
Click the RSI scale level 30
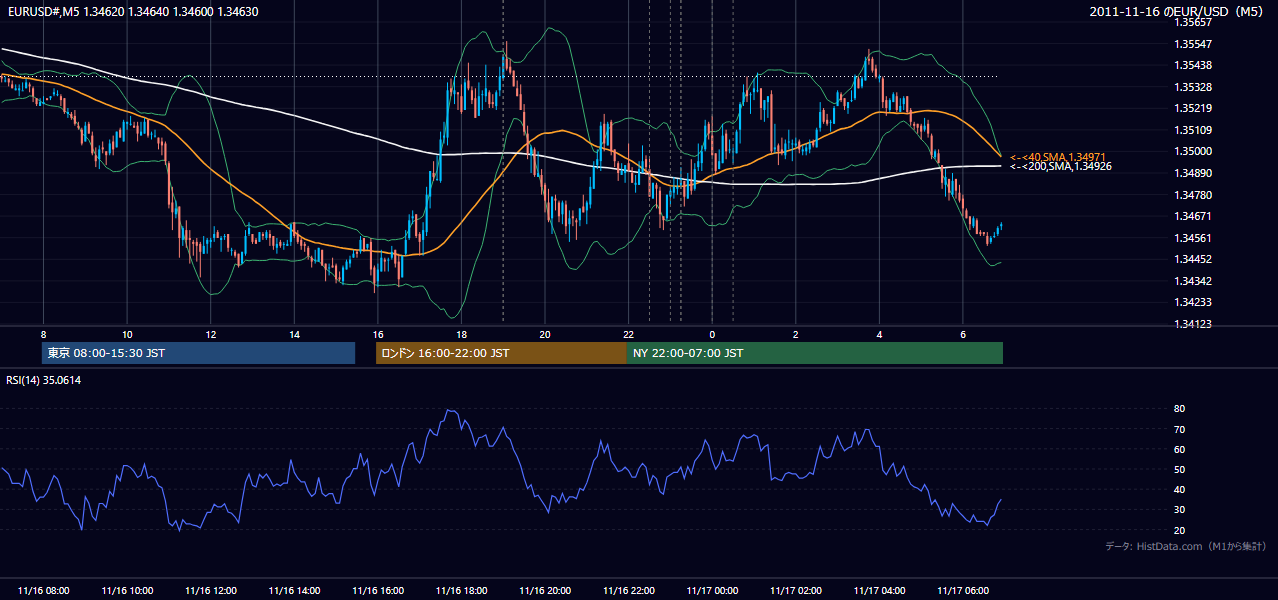coord(1179,510)
